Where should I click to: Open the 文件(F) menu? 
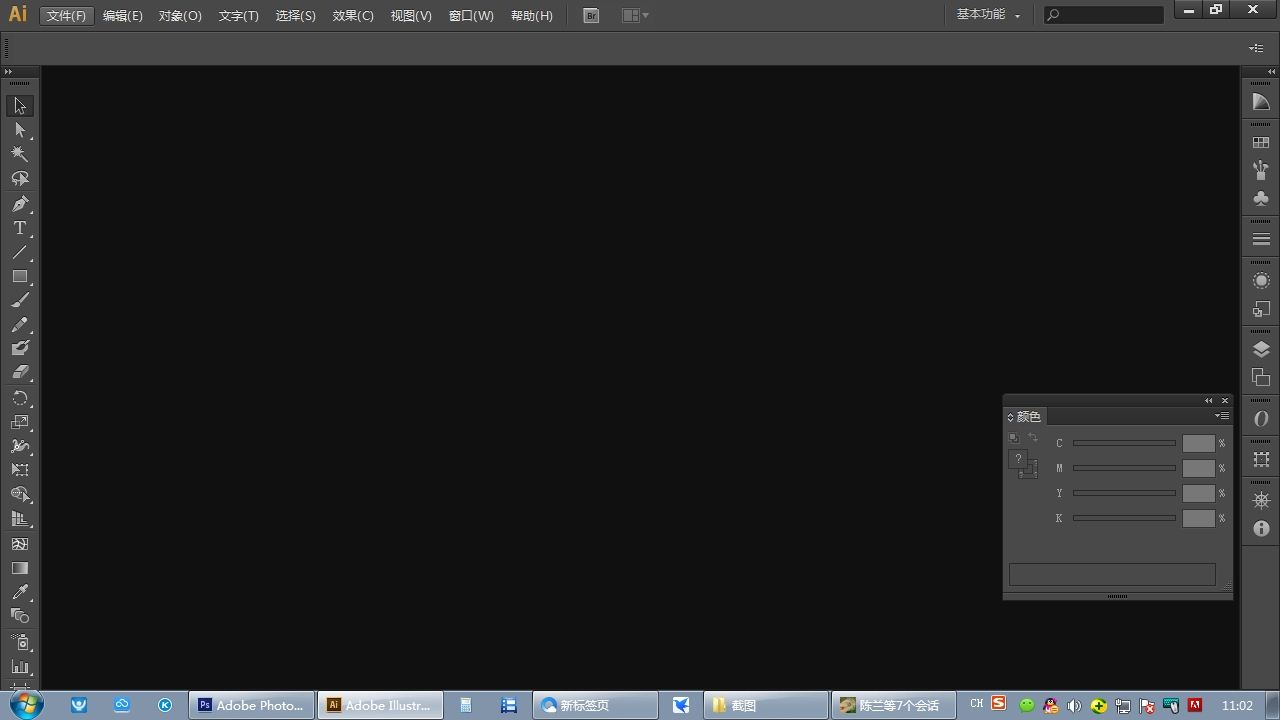[x=67, y=16]
